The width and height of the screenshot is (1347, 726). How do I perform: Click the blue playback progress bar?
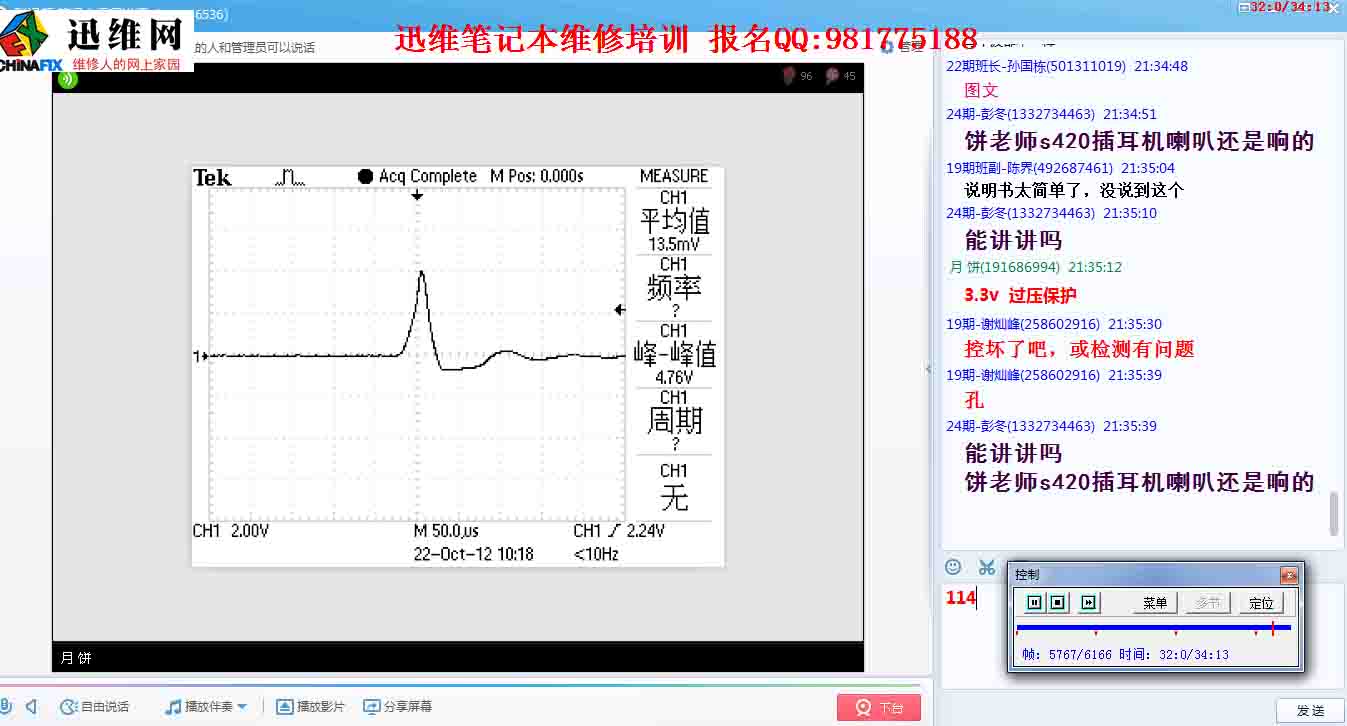1153,628
